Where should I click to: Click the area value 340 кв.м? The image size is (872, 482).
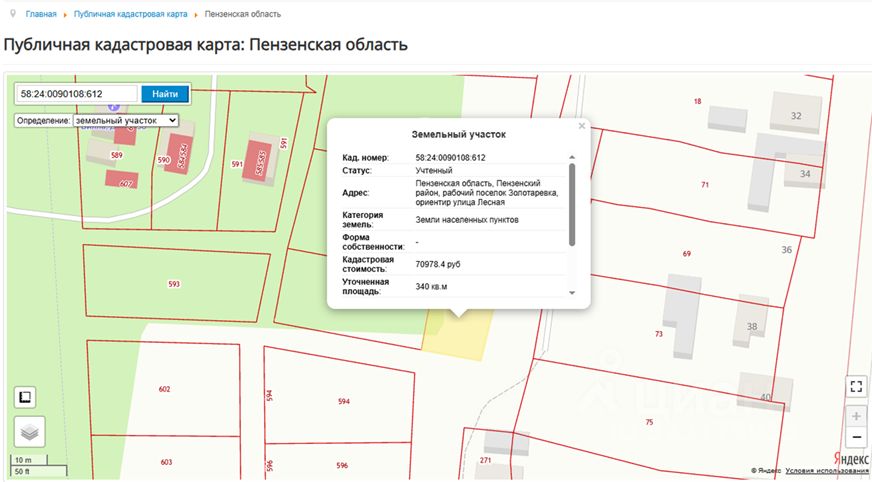coord(431,286)
